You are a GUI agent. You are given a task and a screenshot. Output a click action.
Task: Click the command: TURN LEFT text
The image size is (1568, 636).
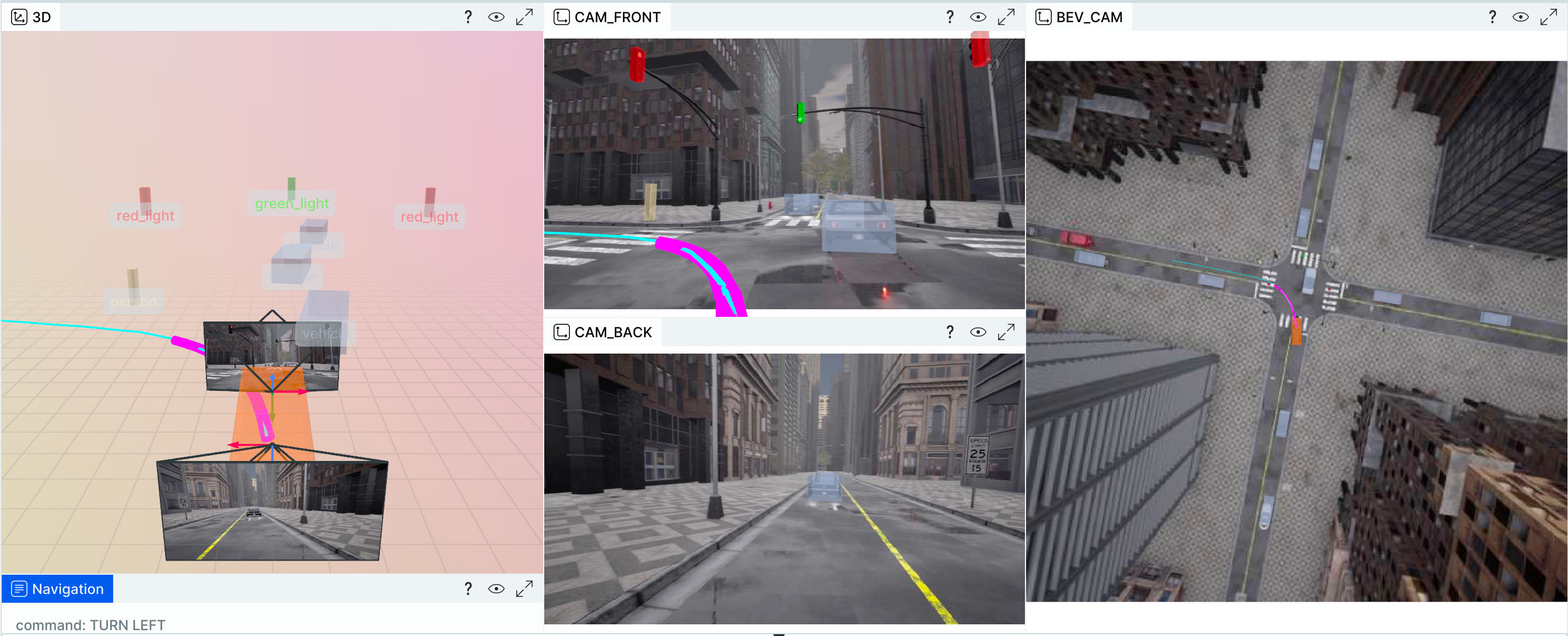(90, 625)
